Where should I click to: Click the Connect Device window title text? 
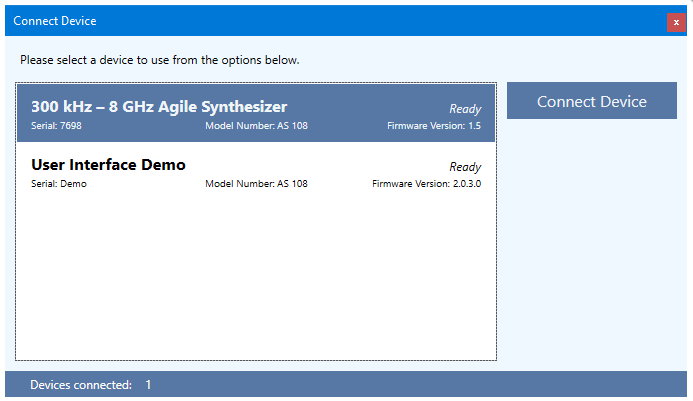point(55,21)
